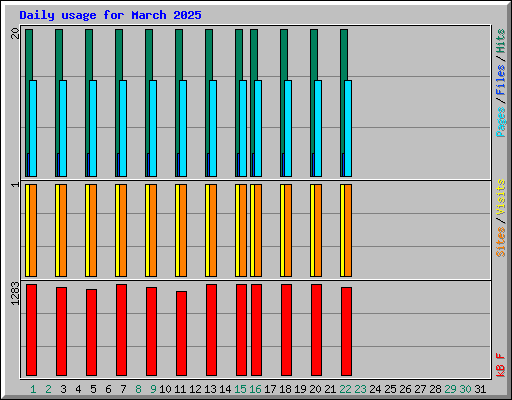Click the 'Daily usage for March 2025' title

coord(110,15)
